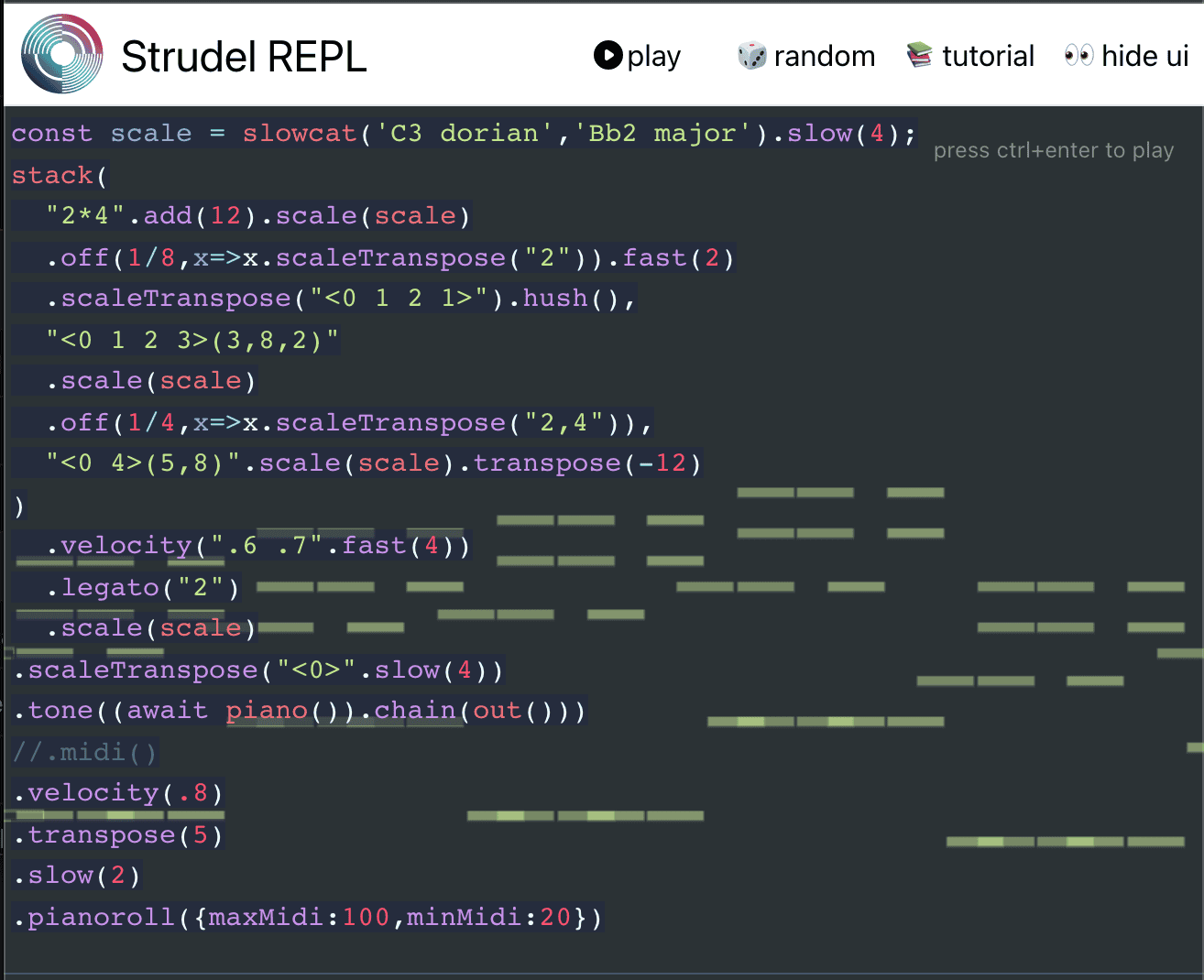Click the press ctrl+enter to play hint

click(x=1053, y=150)
